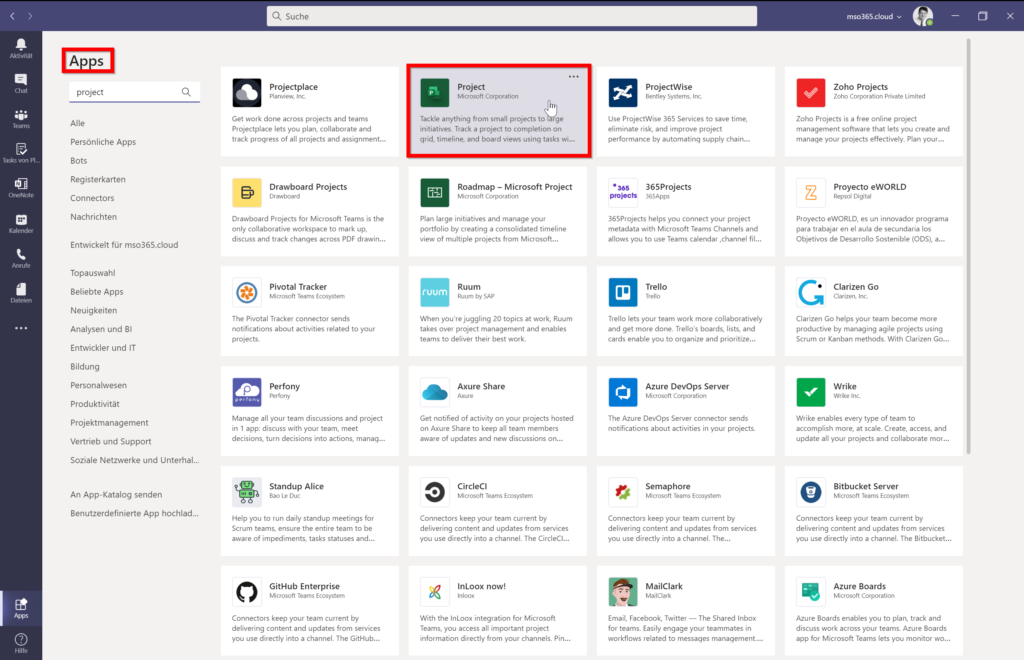Open the 365Projects app card
Viewport: 1024px width, 660px height.
(x=686, y=212)
